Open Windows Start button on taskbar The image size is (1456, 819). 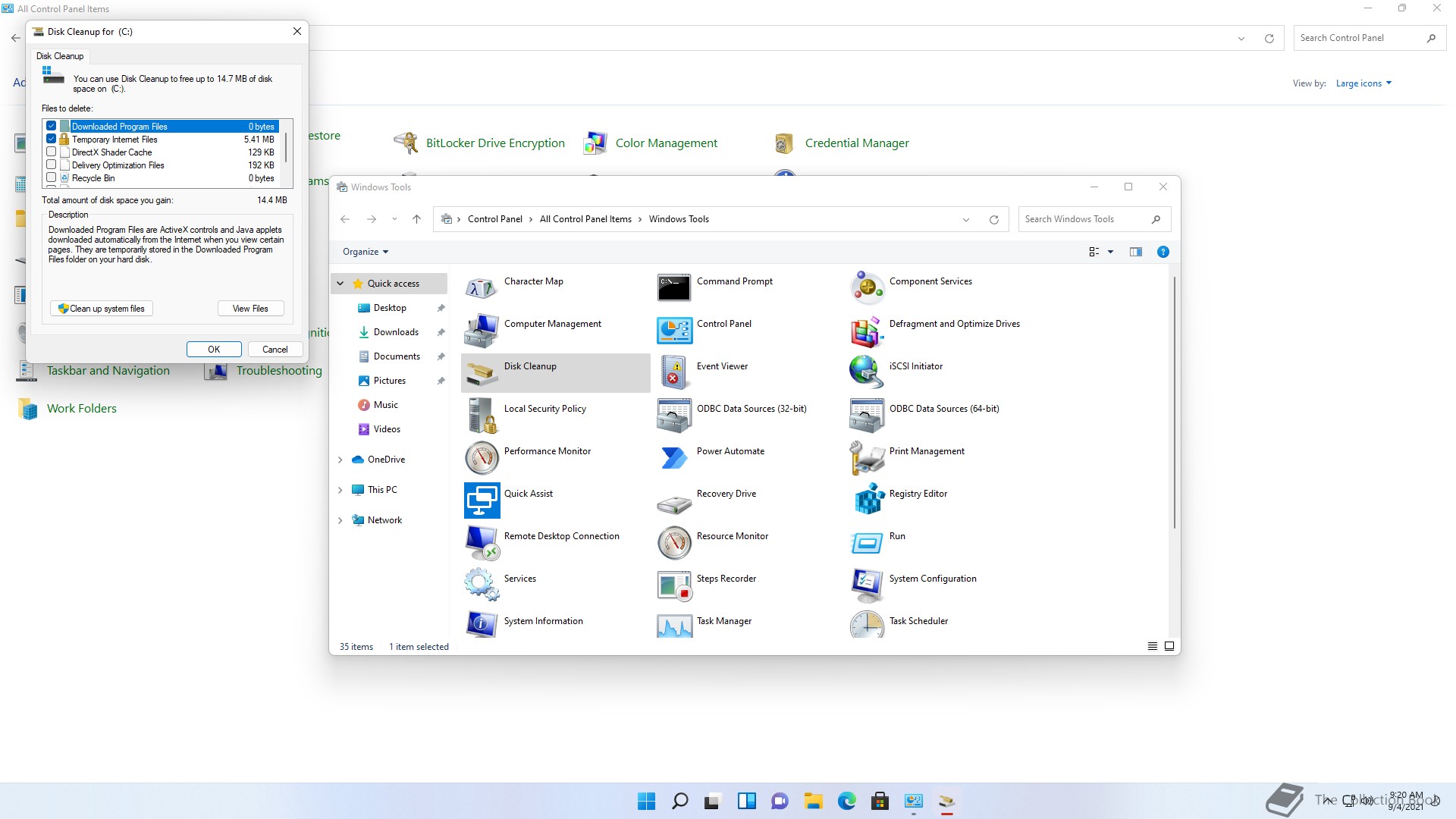tap(646, 801)
